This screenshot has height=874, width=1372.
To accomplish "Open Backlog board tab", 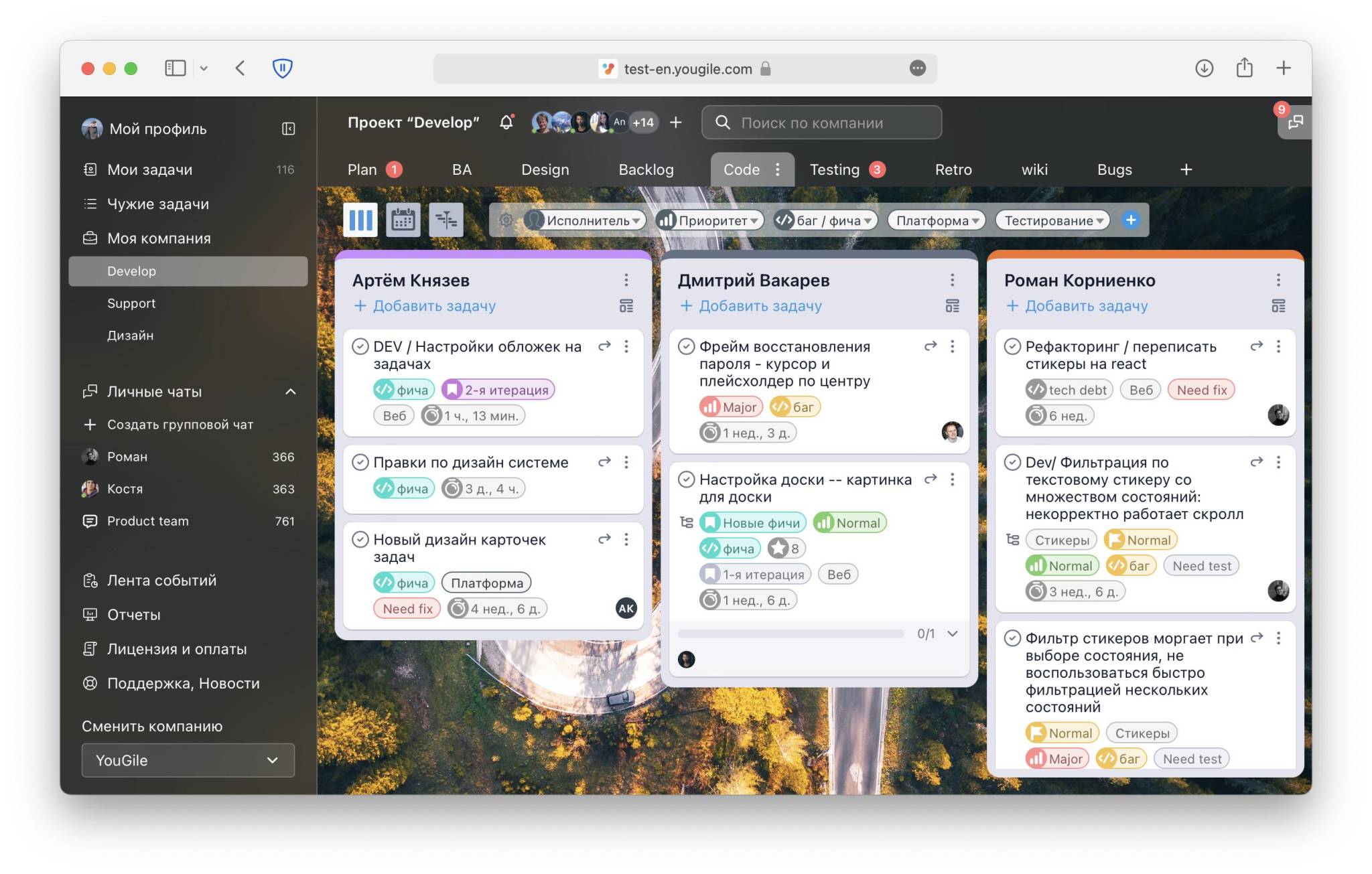I will pos(646,170).
